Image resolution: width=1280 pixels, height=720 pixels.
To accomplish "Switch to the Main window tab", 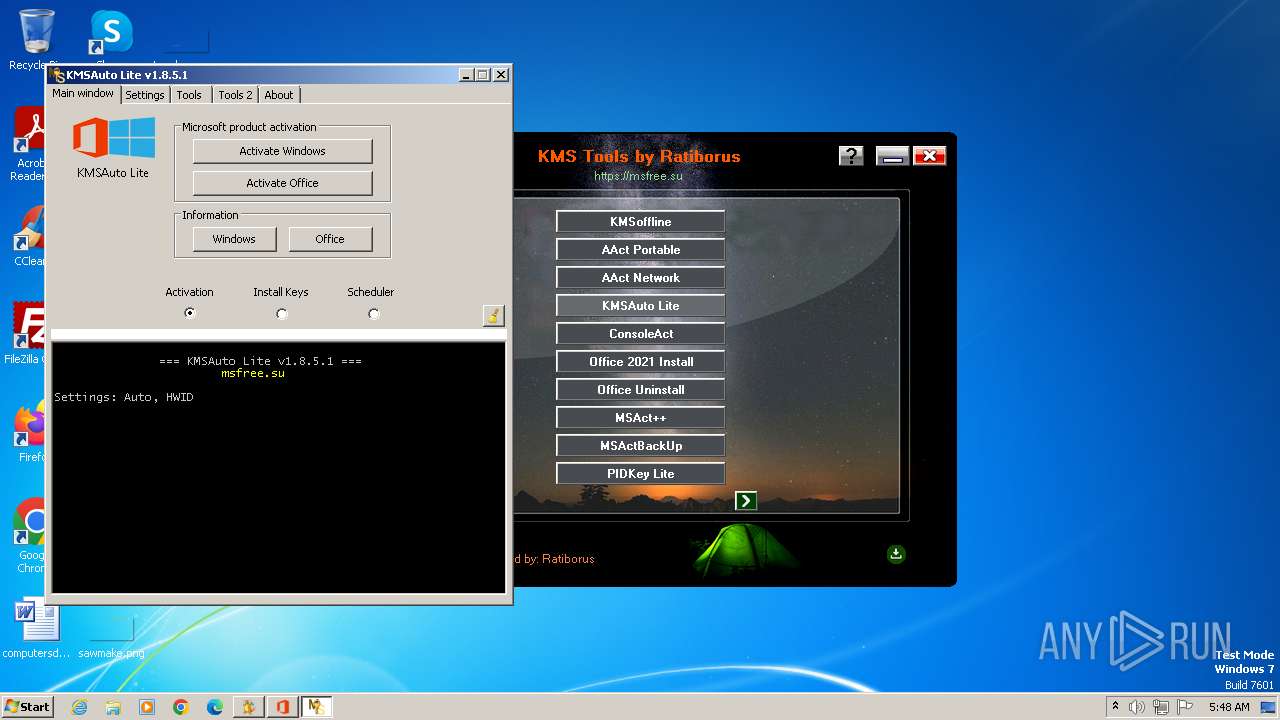I will pyautogui.click(x=83, y=94).
